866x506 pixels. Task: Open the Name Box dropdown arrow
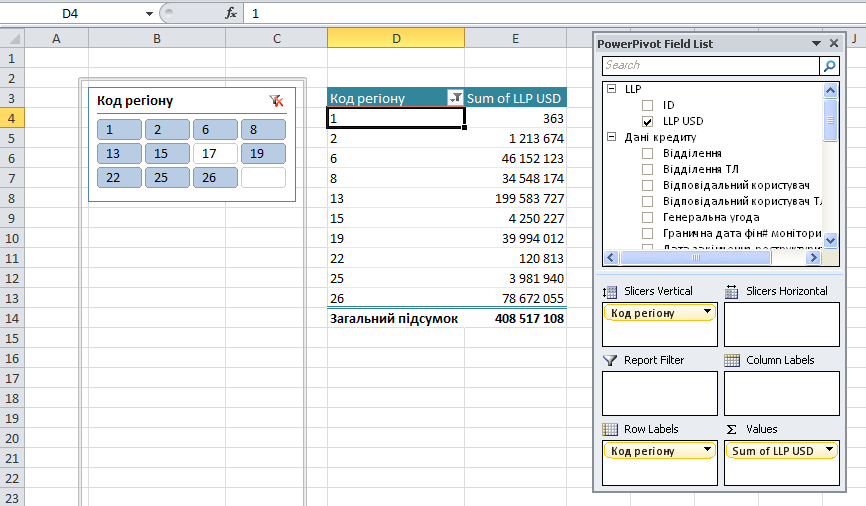[149, 13]
